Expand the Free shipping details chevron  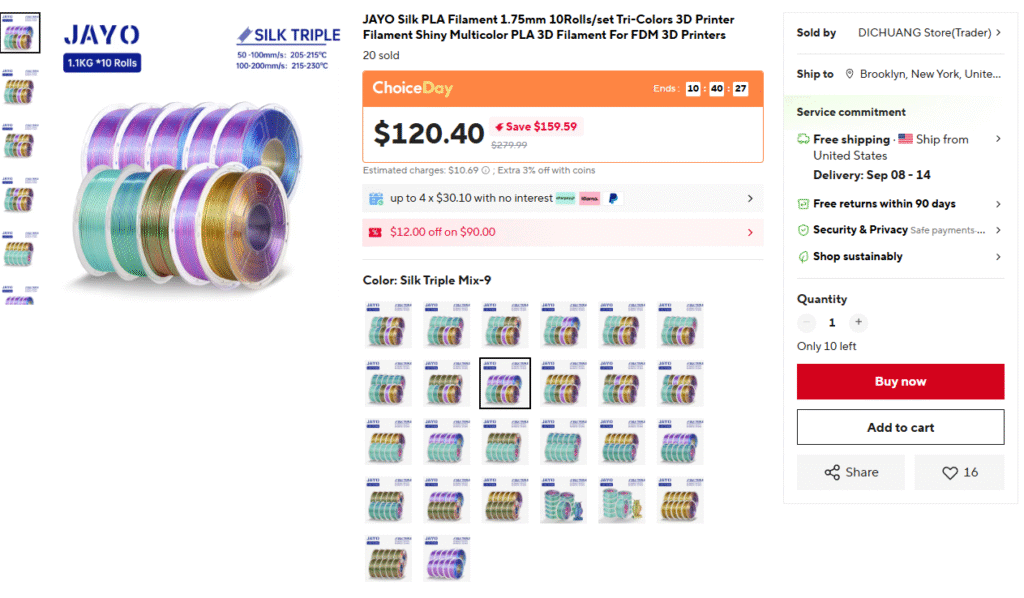(998, 138)
